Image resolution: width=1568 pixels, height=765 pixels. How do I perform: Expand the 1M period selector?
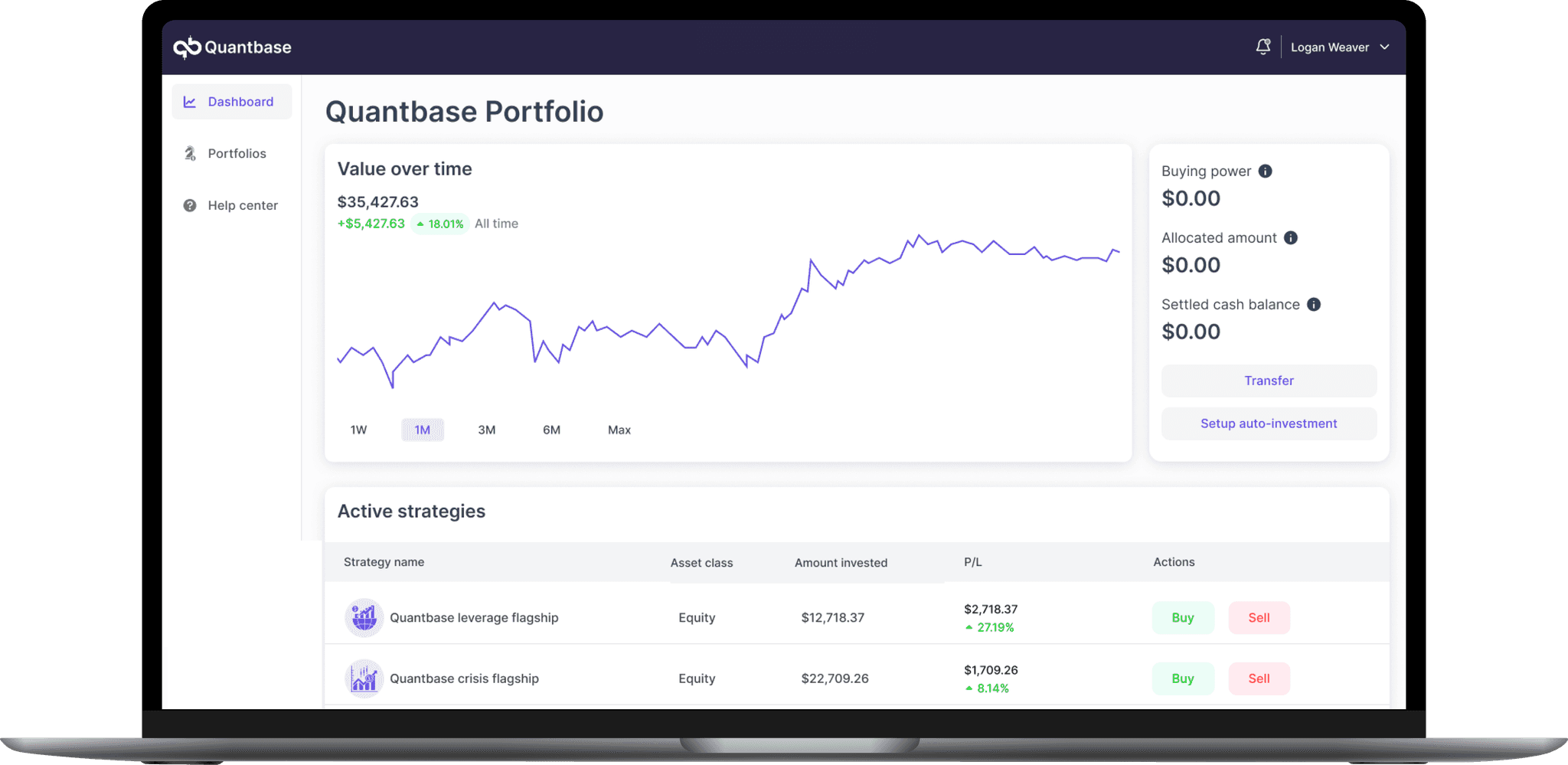point(423,430)
